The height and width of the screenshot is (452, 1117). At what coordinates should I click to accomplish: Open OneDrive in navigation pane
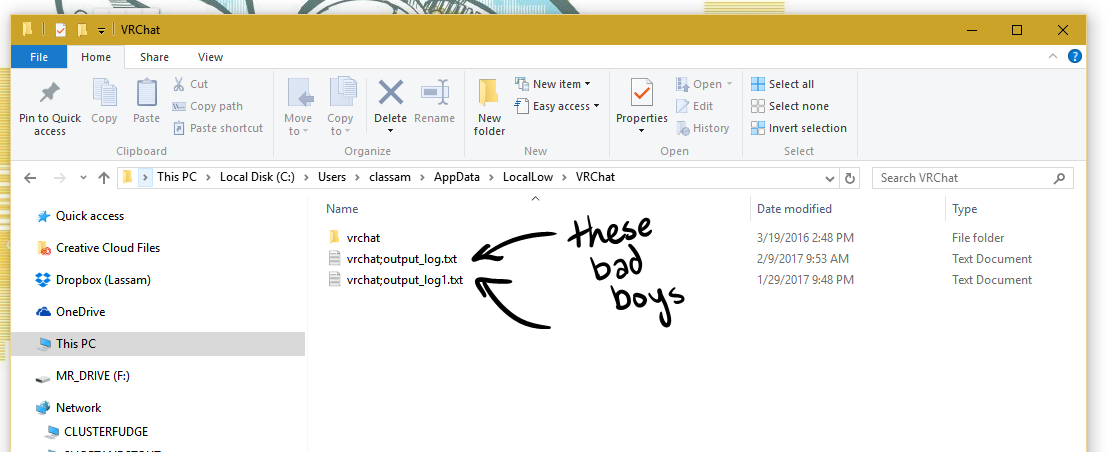tap(80, 312)
